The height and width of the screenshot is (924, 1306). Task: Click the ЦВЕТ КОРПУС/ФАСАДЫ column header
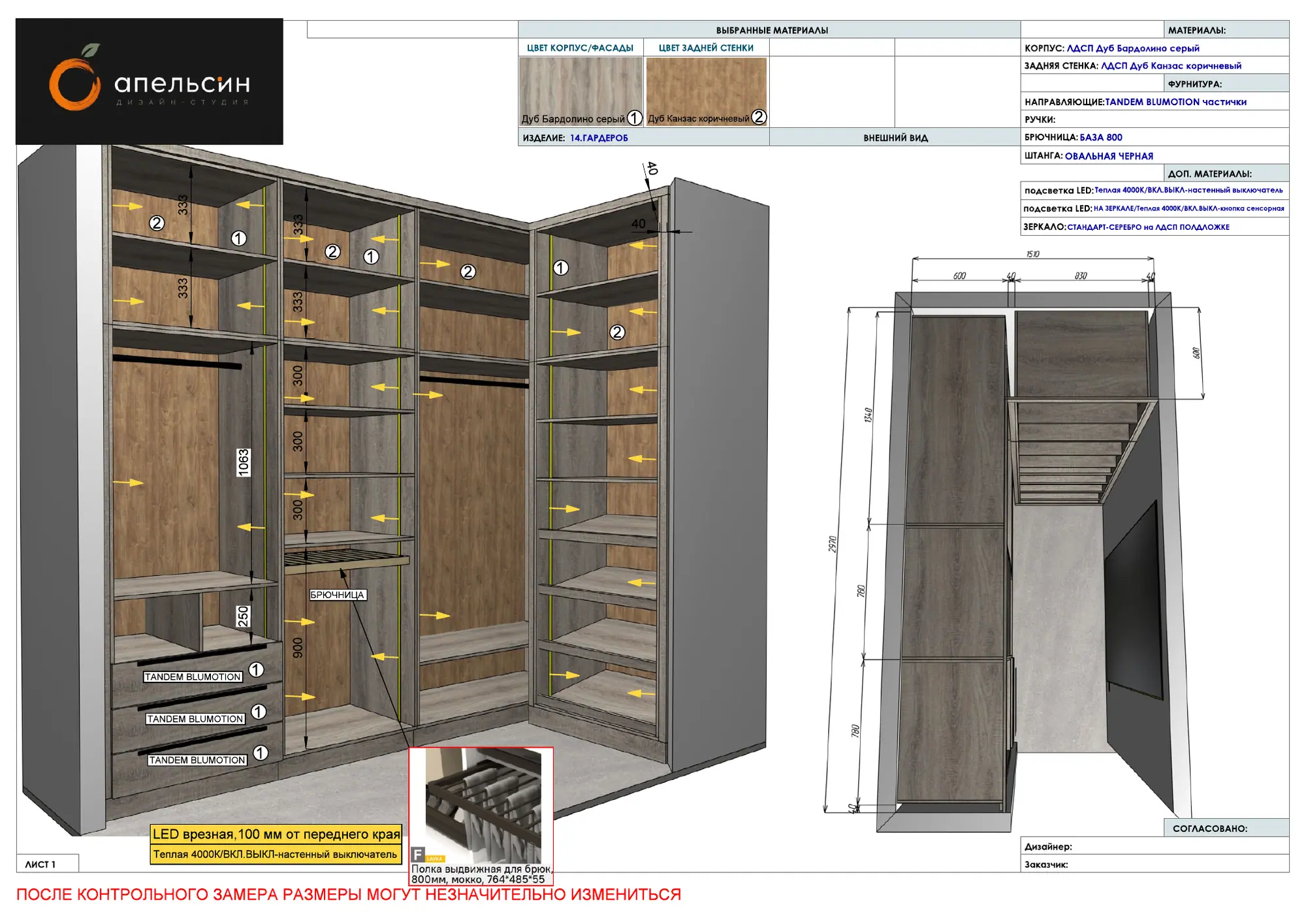tap(580, 48)
